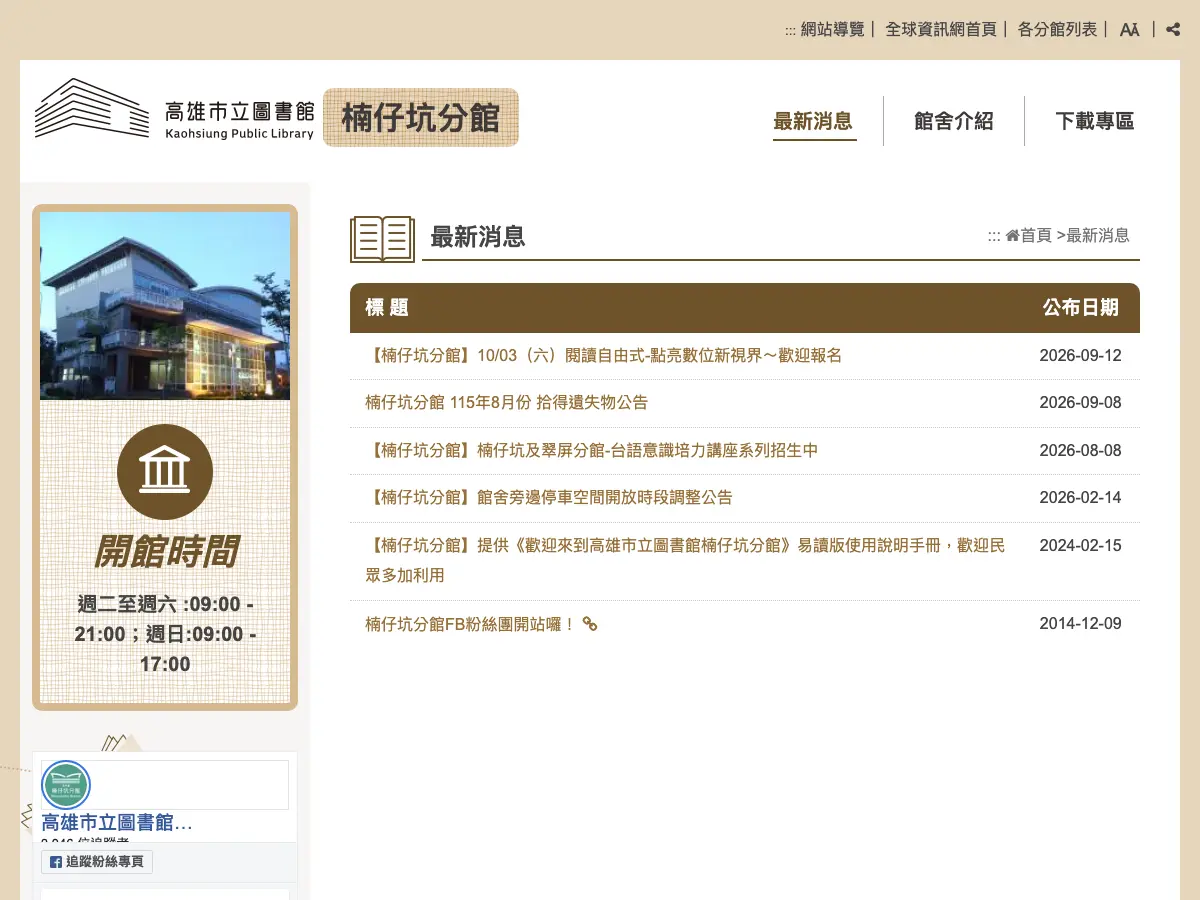Click the share icon in top bar

click(x=1173, y=29)
